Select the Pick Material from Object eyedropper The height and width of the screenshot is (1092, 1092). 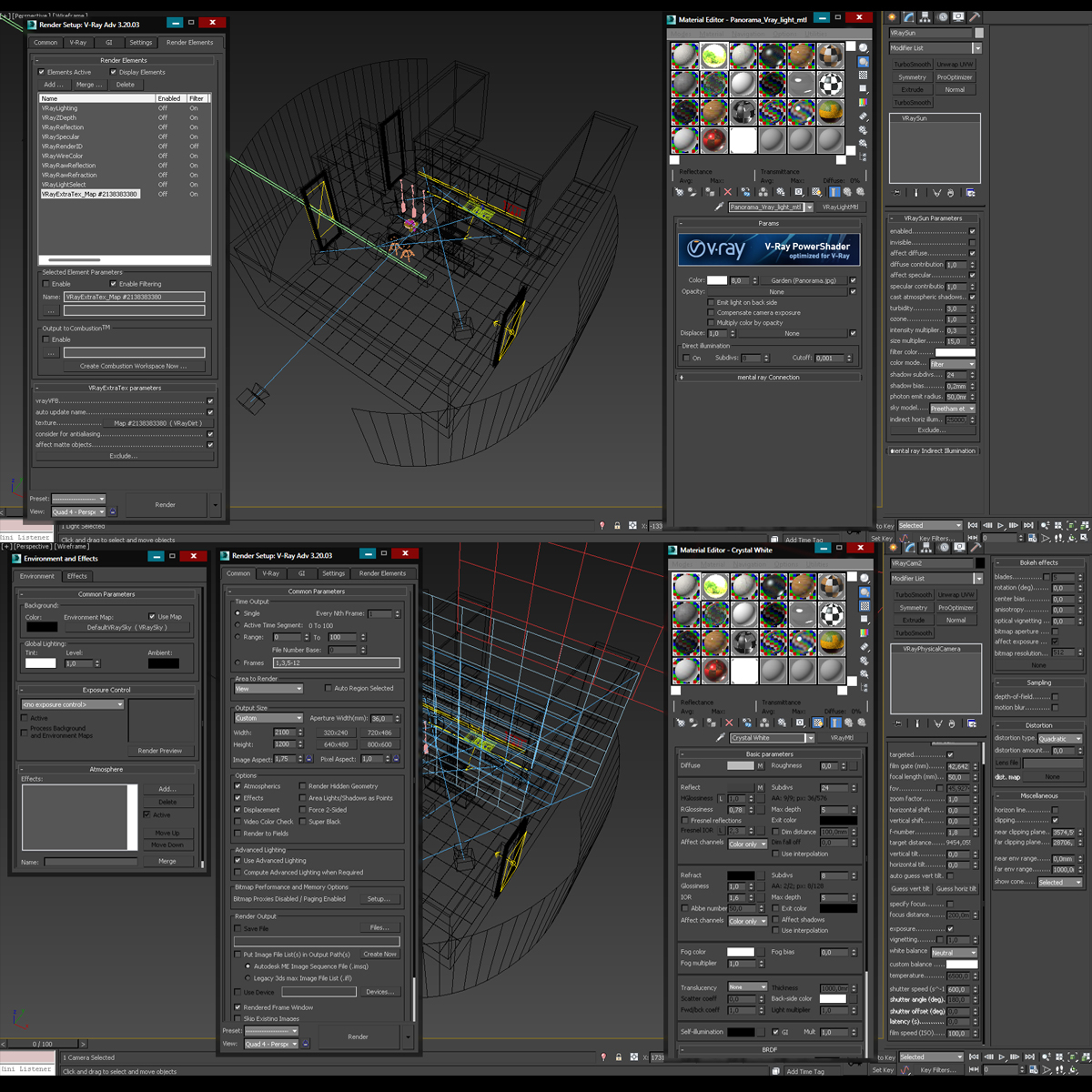click(x=720, y=207)
